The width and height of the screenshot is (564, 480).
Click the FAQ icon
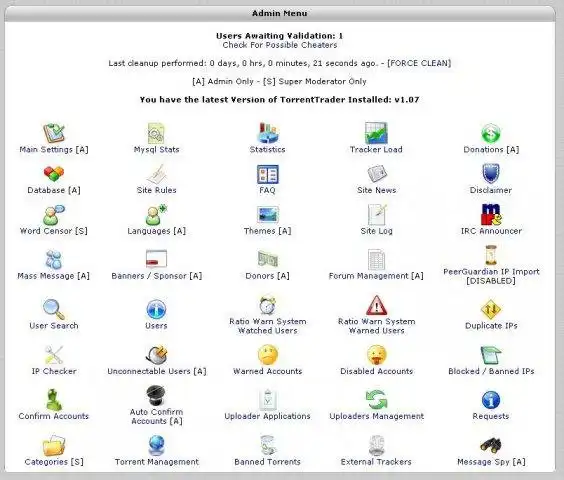(x=267, y=174)
